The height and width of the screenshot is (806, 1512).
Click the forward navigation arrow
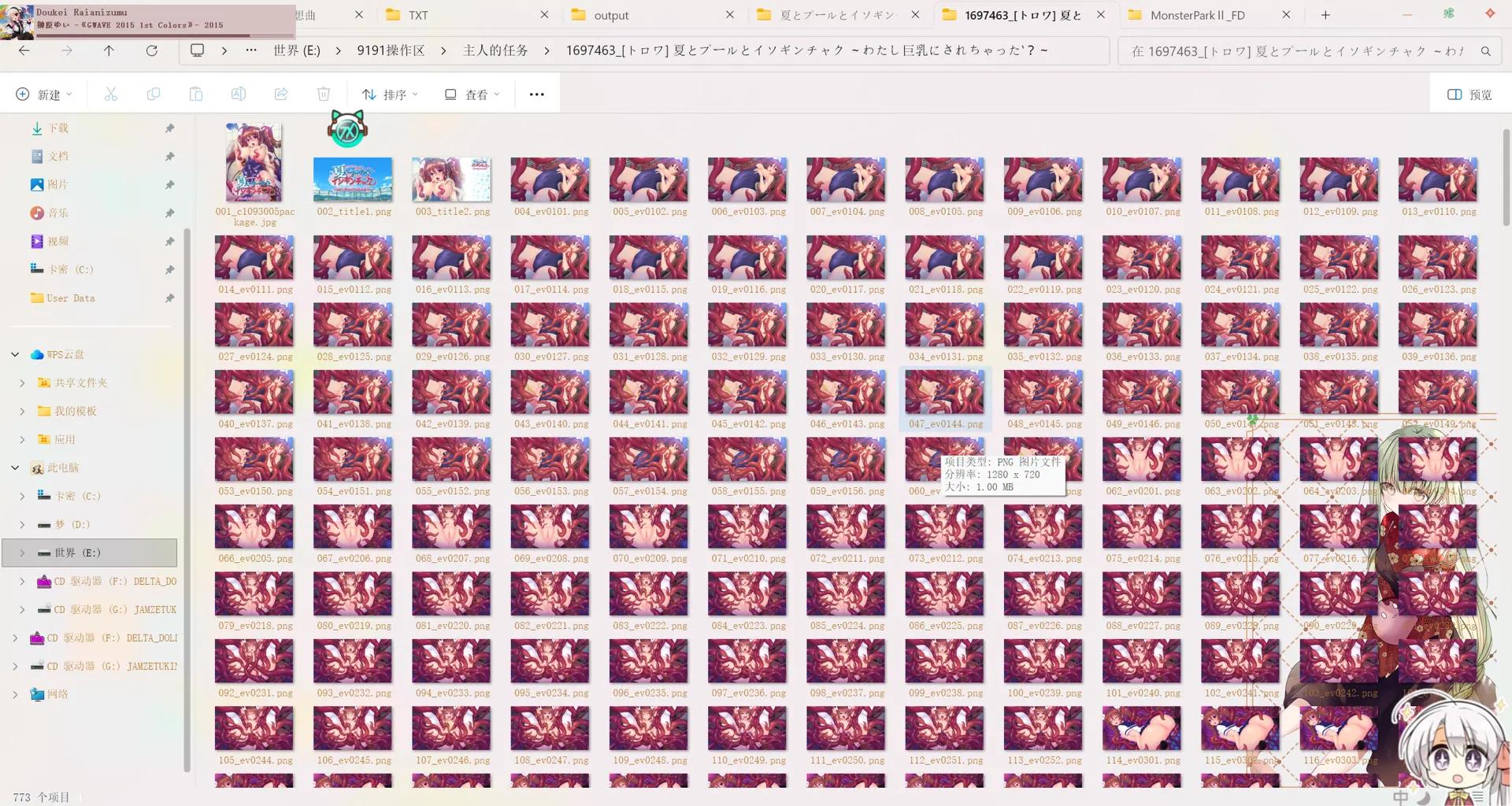click(67, 50)
